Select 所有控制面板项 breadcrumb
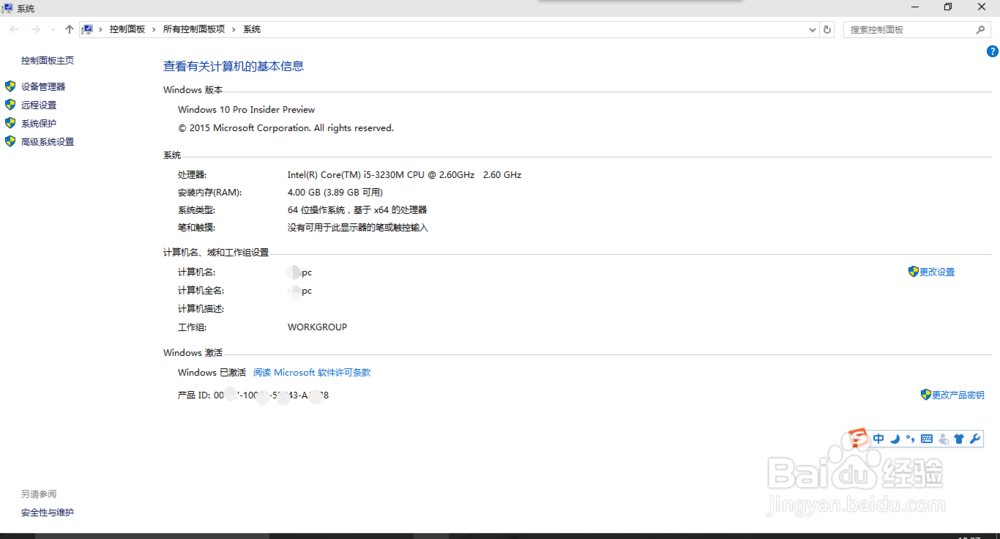The width and height of the screenshot is (1000, 539). click(x=194, y=29)
